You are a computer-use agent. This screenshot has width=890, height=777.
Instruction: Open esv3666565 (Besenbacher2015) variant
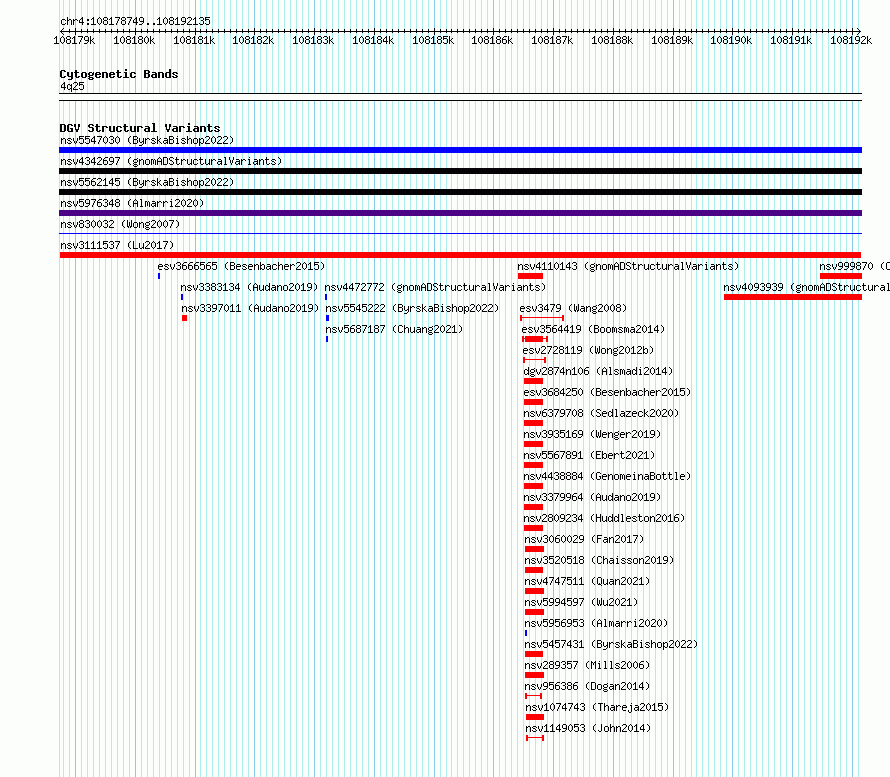[241, 266]
